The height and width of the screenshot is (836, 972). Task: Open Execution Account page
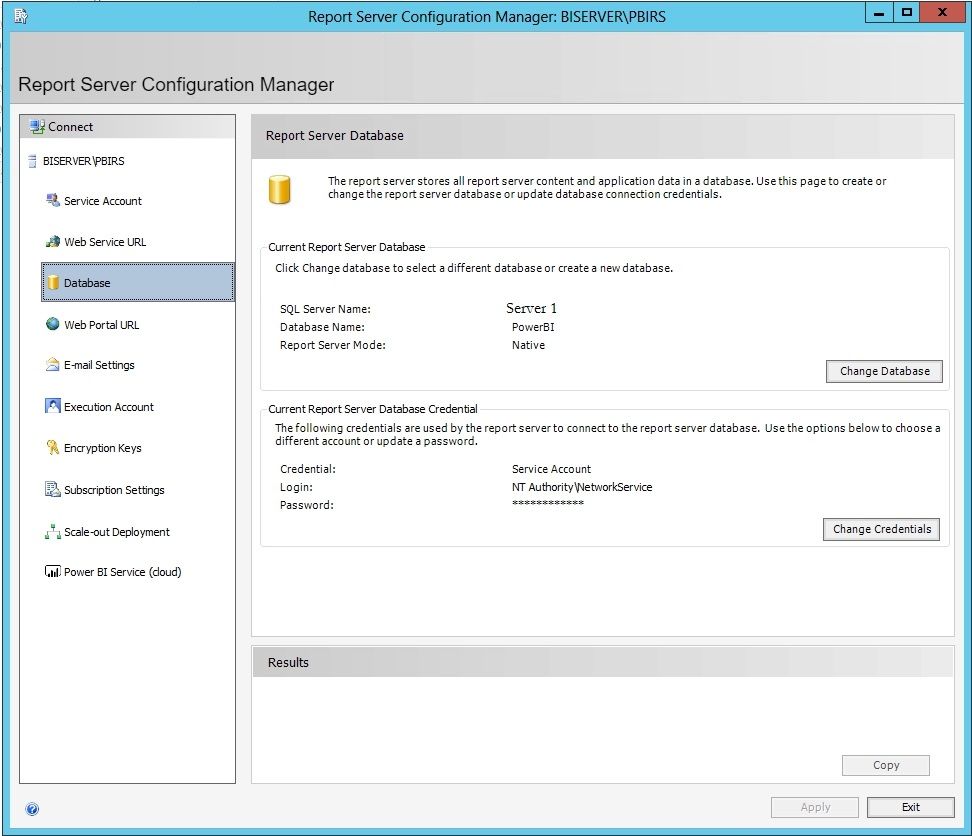(x=109, y=407)
